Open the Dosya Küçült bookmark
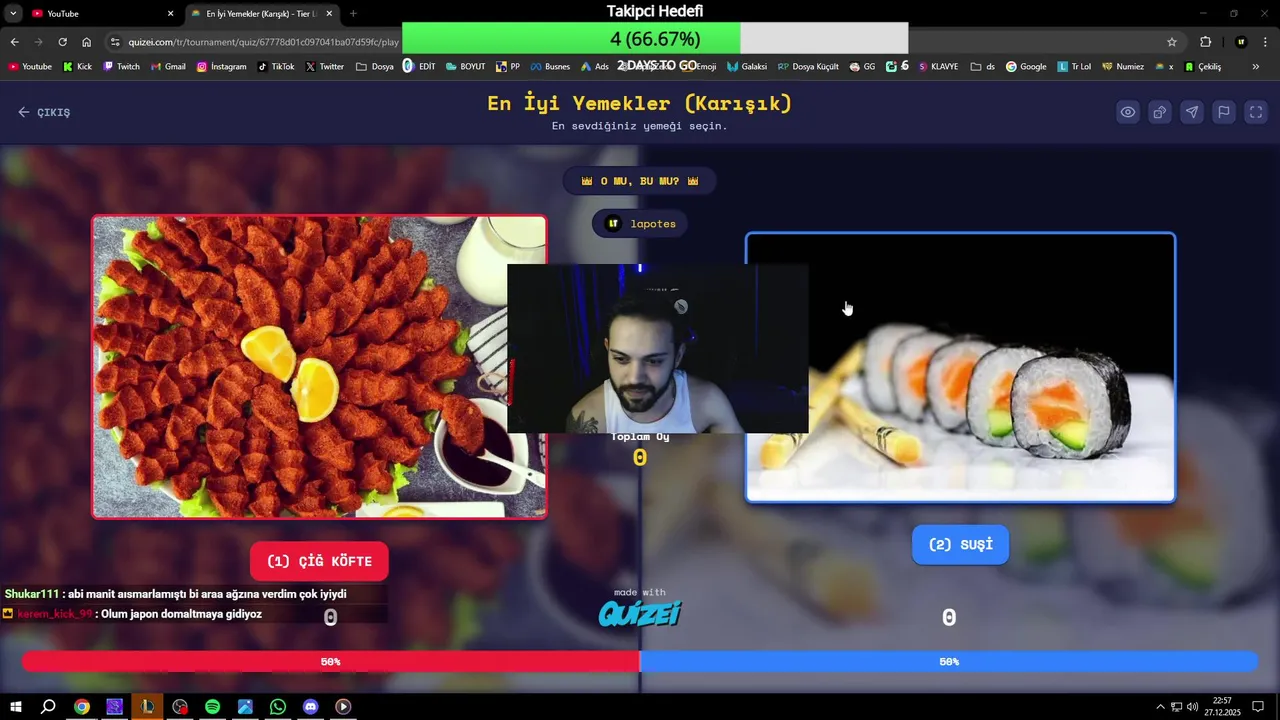Viewport: 1280px width, 720px height. 808,67
